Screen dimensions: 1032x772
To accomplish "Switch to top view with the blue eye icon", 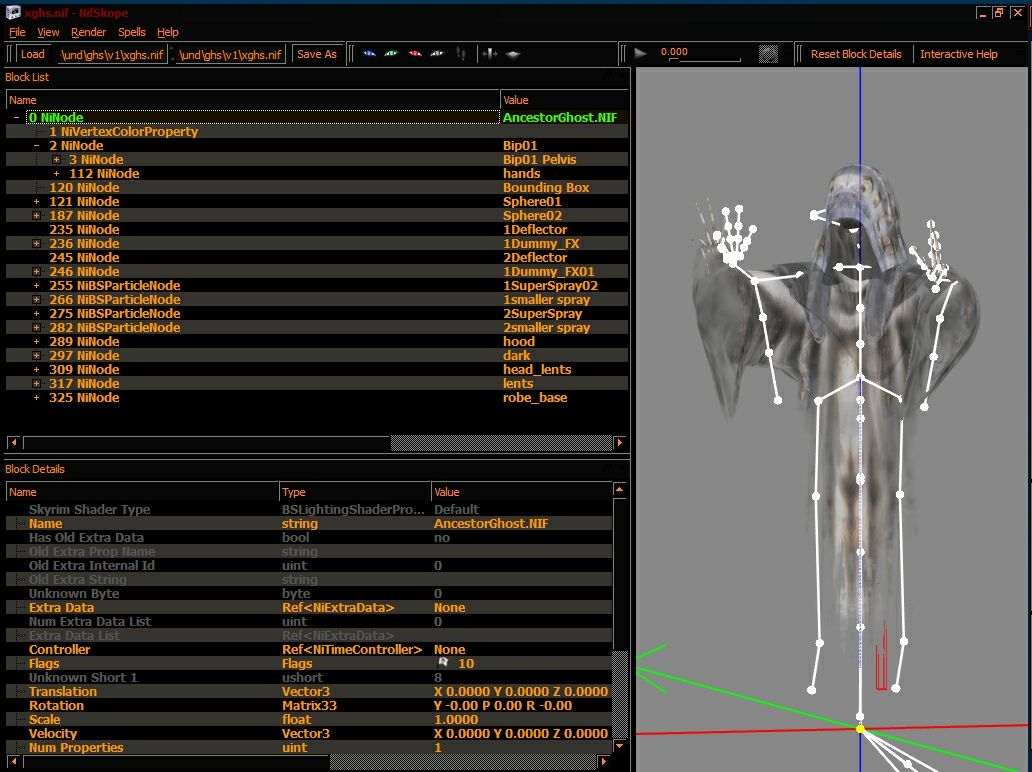I will [369, 54].
